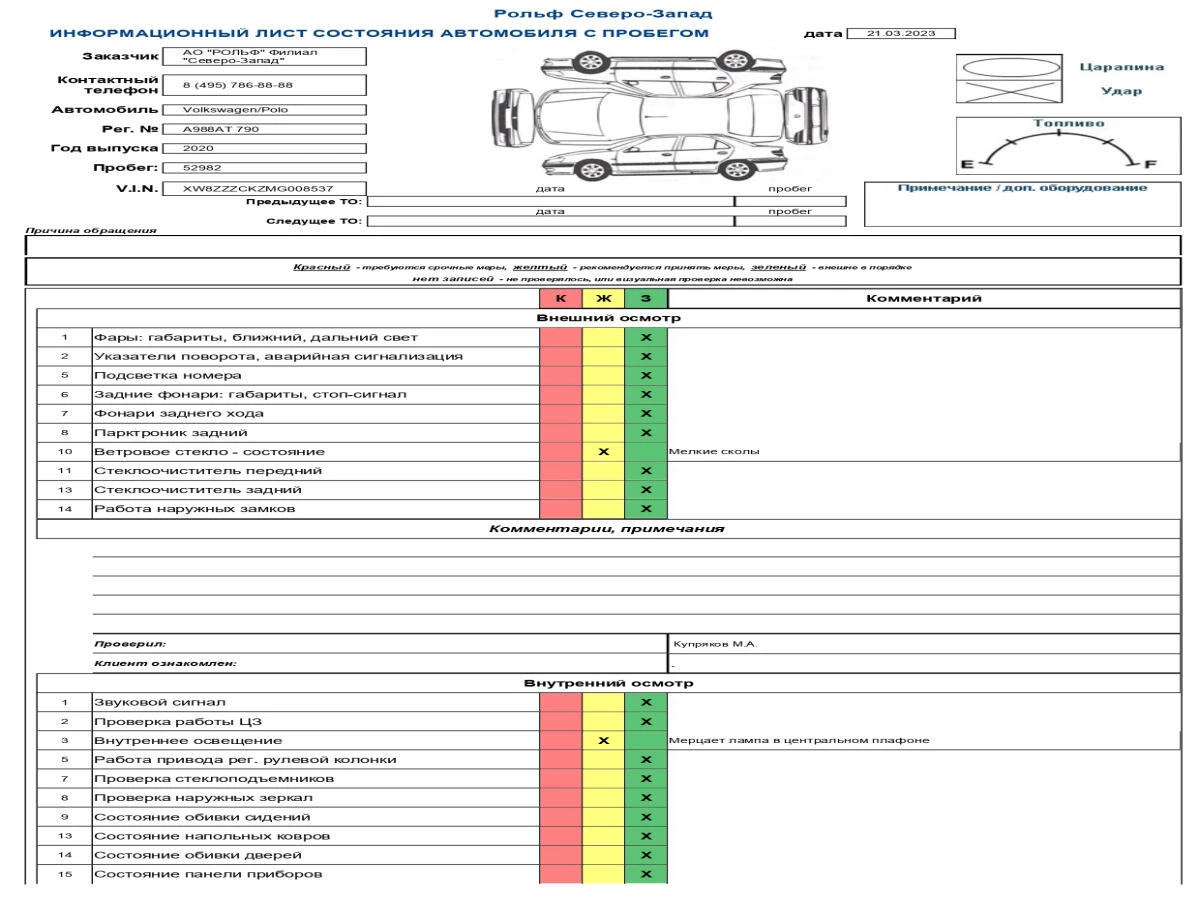
Task: Click the red К column header
Action: pos(560,298)
